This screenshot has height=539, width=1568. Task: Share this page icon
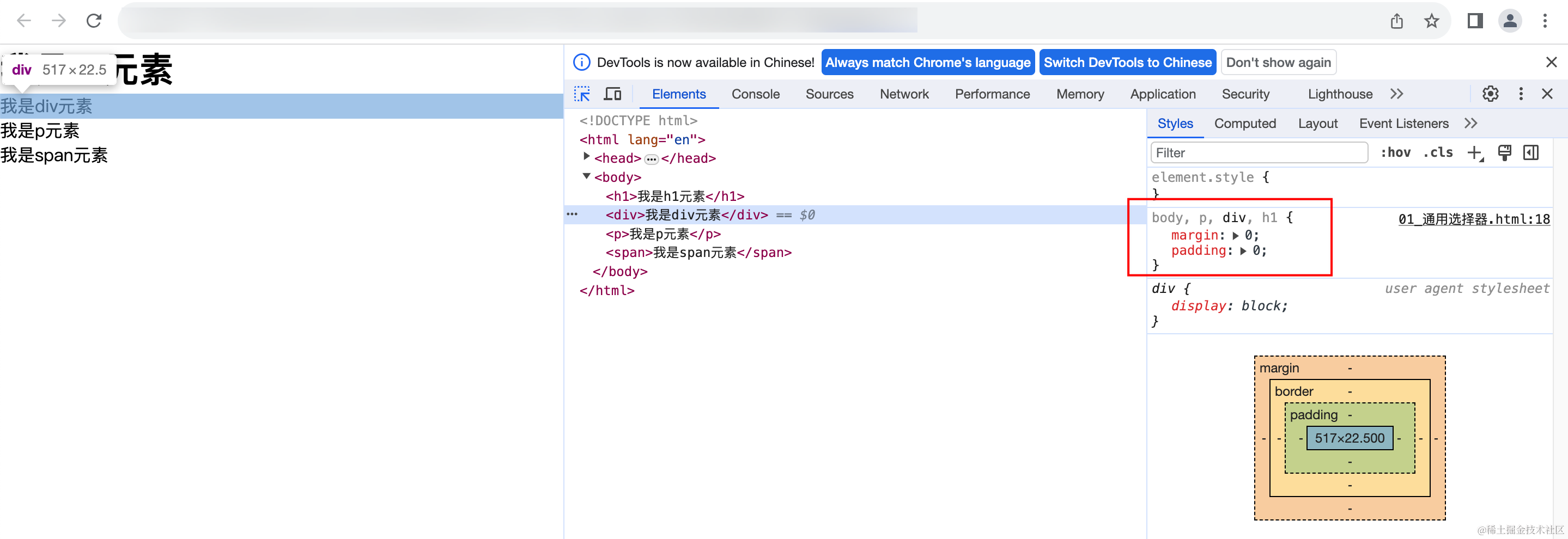(x=1396, y=21)
